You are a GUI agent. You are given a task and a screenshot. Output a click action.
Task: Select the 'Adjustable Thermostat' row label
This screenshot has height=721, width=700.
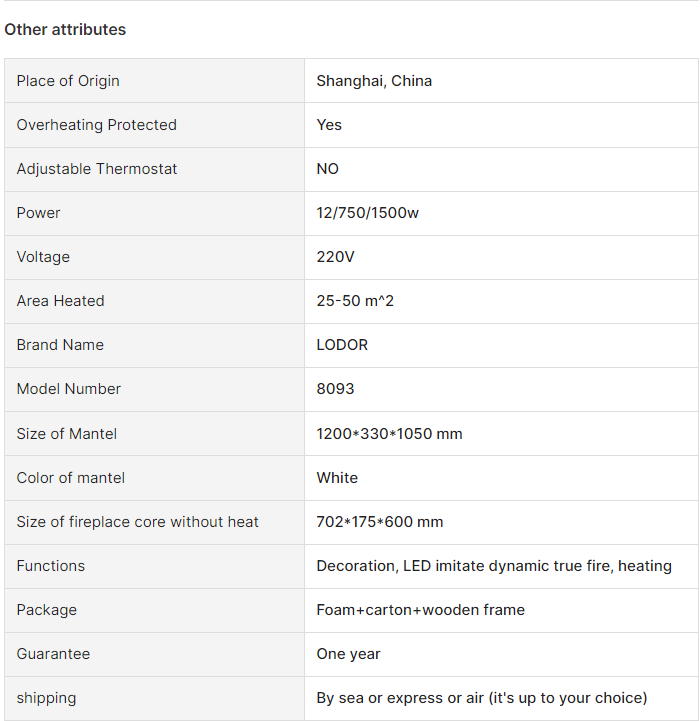coord(97,169)
